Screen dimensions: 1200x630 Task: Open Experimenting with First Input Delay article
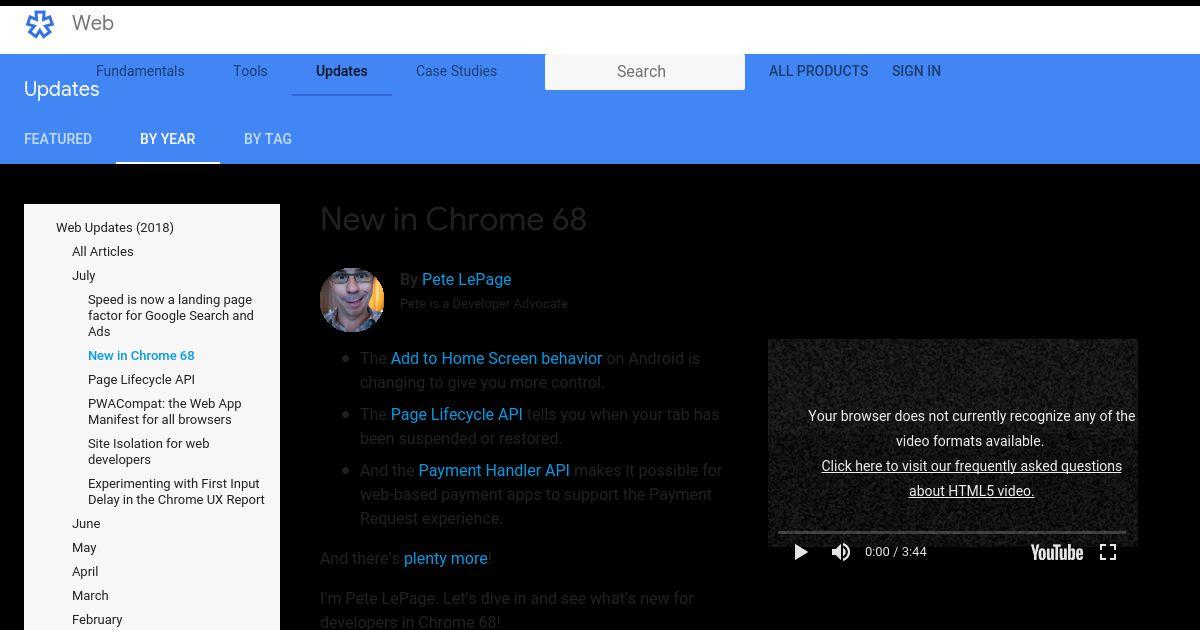[x=176, y=491]
